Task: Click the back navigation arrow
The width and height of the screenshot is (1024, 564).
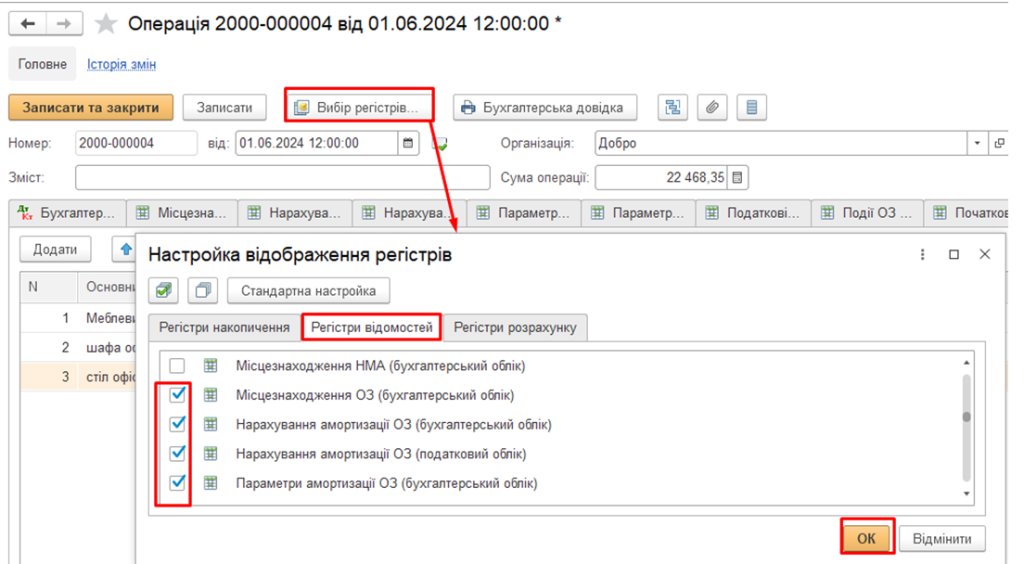Action: tap(28, 24)
